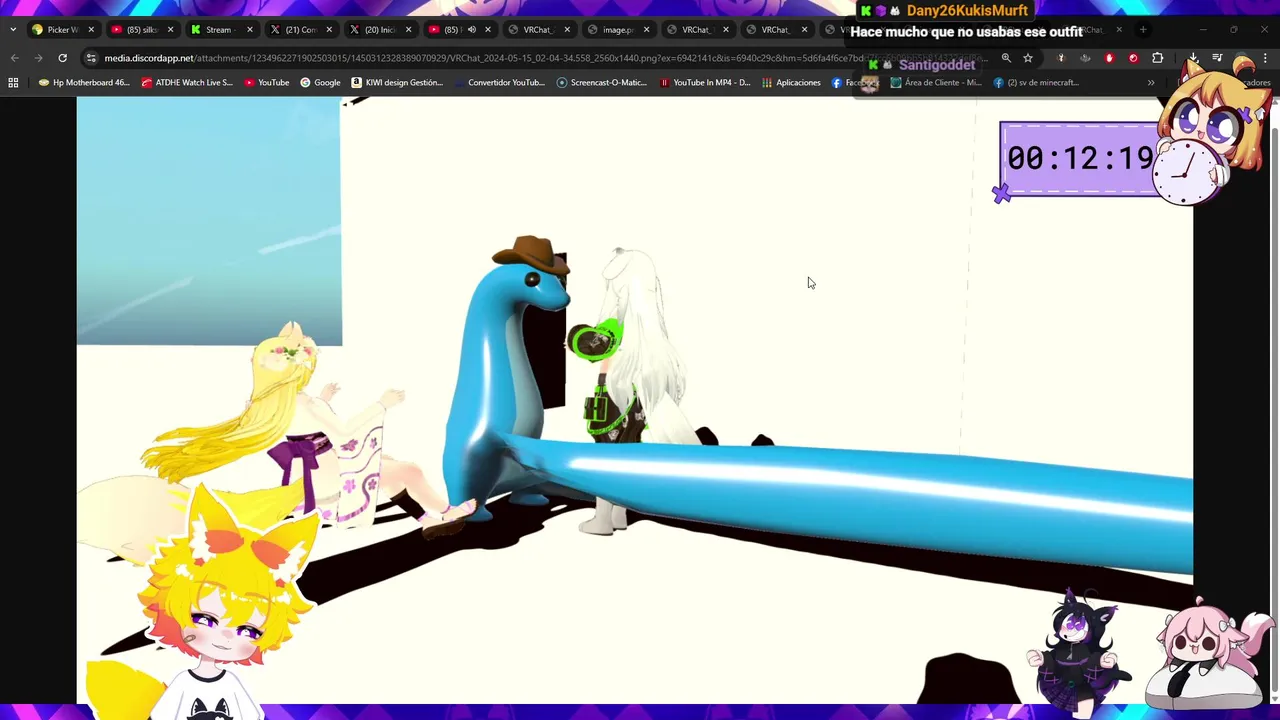Open the ATDHE Watch Live bookmark
The width and height of the screenshot is (1280, 720).
click(x=187, y=83)
